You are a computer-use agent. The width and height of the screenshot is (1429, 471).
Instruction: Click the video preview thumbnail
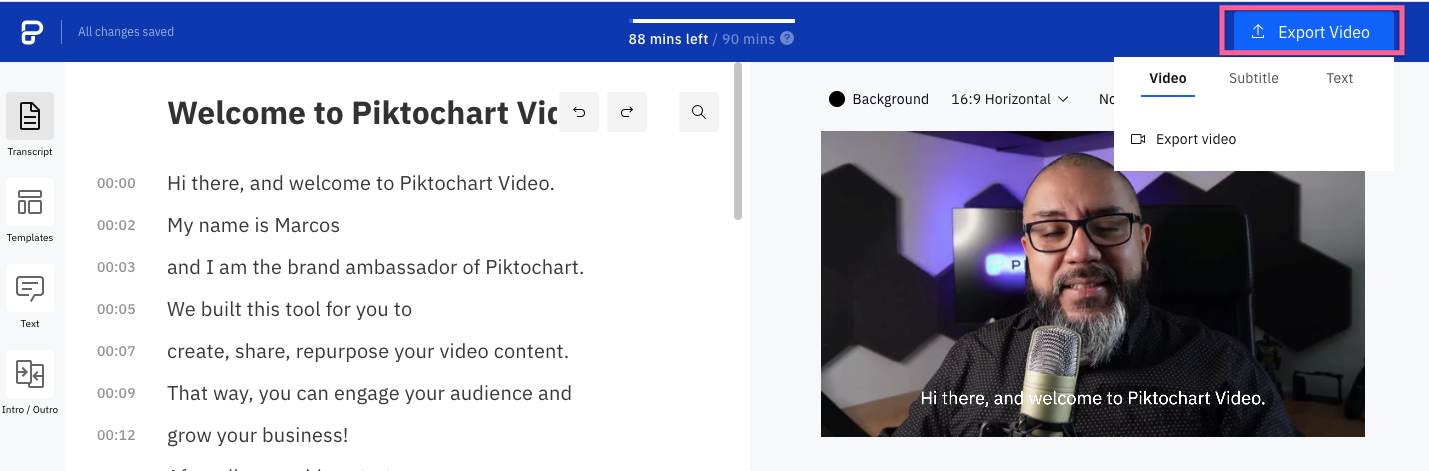click(1093, 283)
